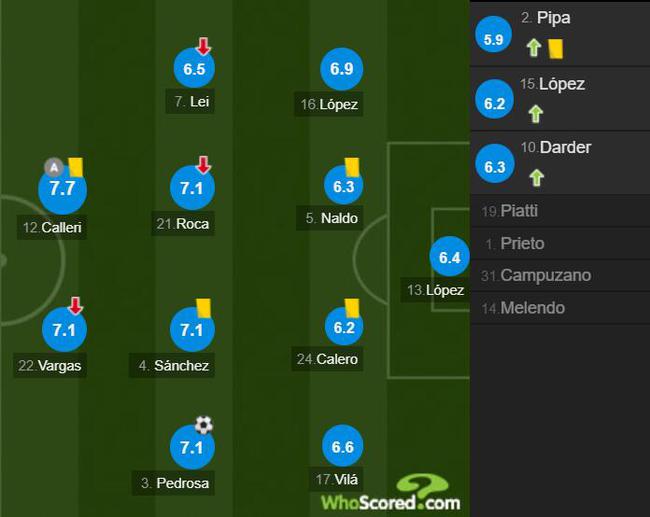
Task: Open the 16. López player label
Action: click(329, 104)
